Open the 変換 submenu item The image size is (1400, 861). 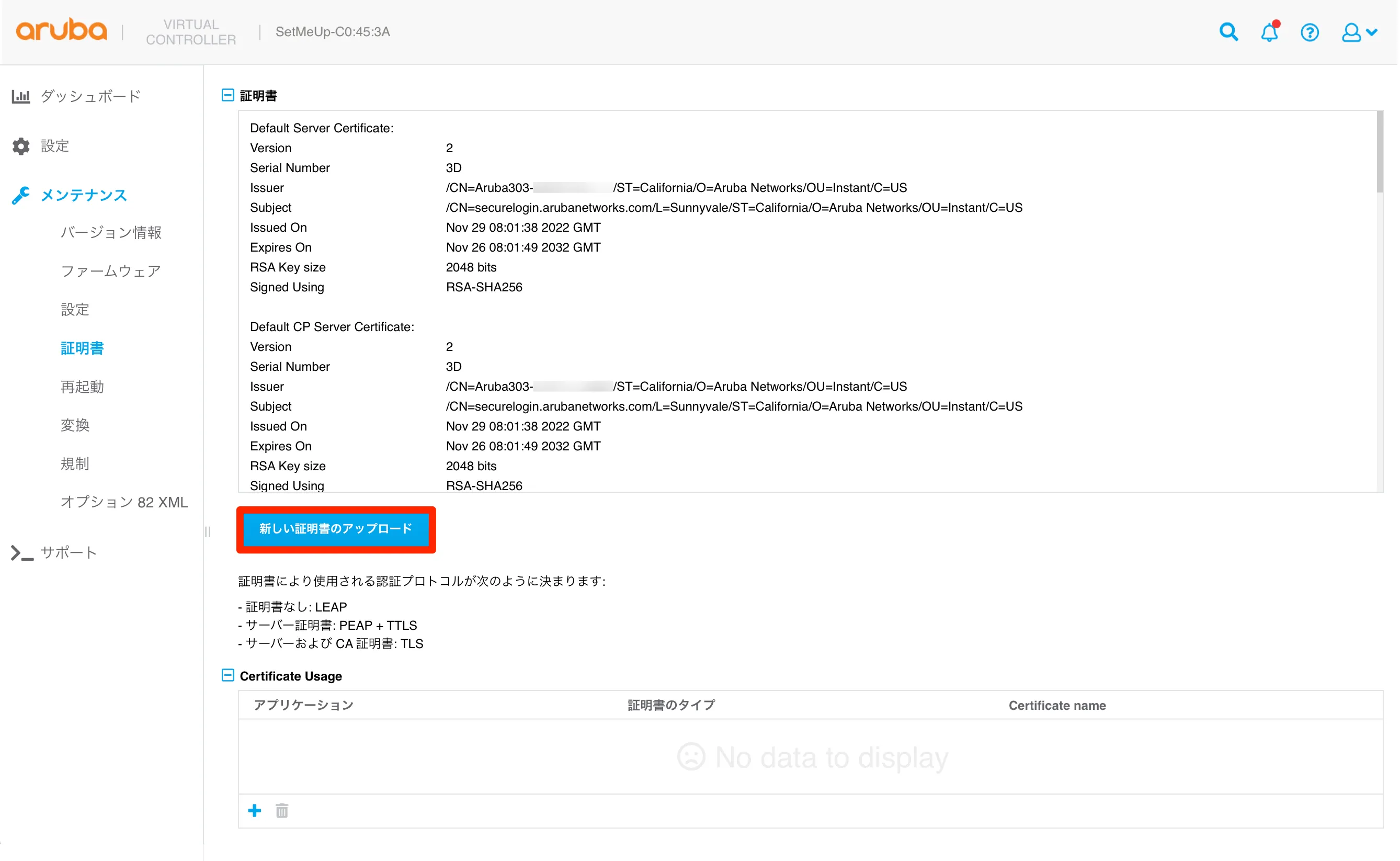coord(75,425)
